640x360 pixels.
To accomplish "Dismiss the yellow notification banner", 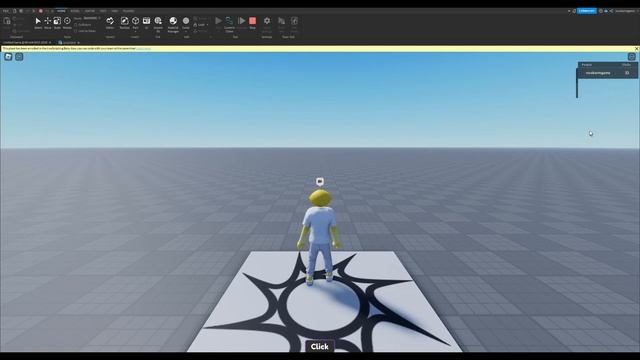I will pyautogui.click(x=636, y=49).
